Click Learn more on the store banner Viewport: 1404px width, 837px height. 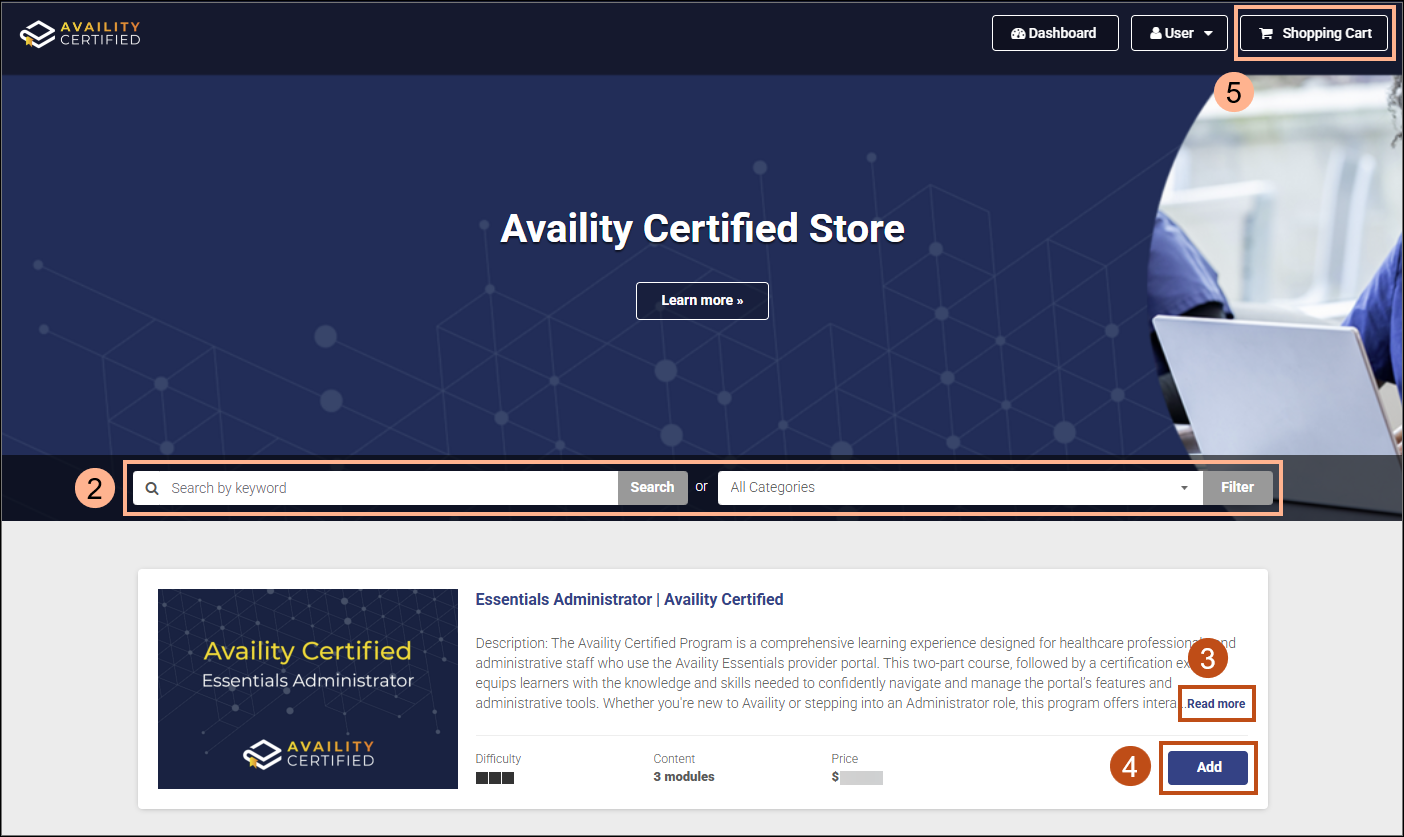click(x=702, y=300)
